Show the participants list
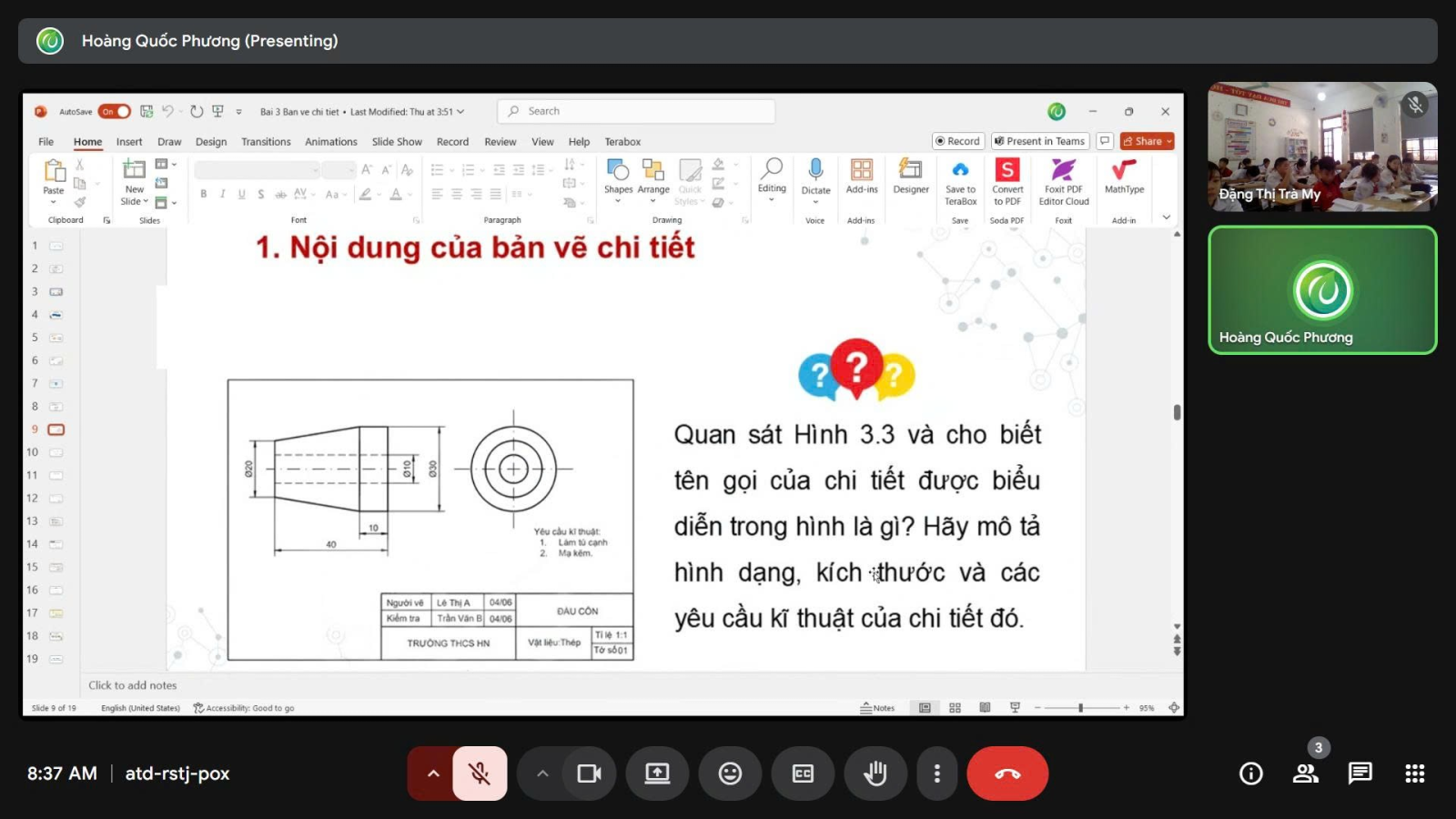 1306,773
